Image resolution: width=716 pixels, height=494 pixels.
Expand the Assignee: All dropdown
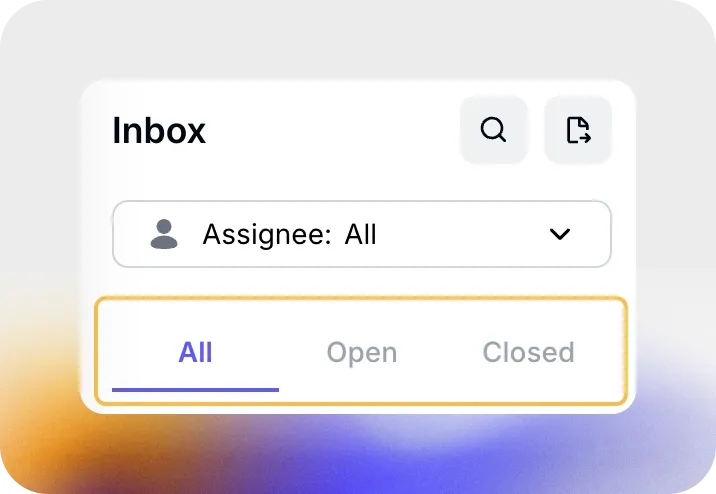(x=362, y=234)
